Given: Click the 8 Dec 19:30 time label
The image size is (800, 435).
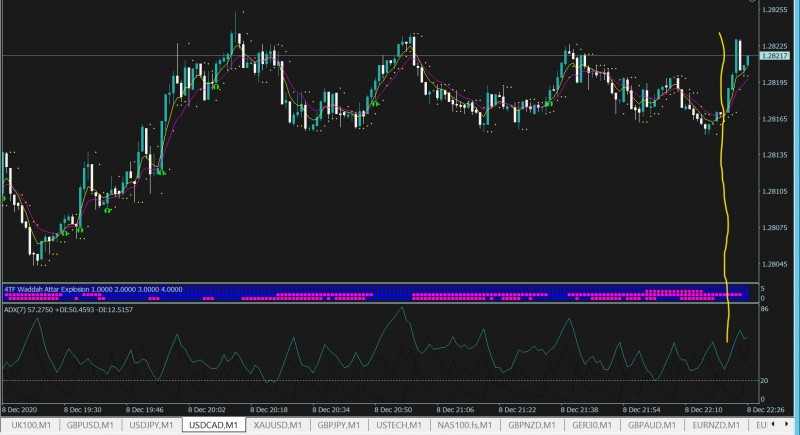Looking at the screenshot, I should (x=83, y=410).
